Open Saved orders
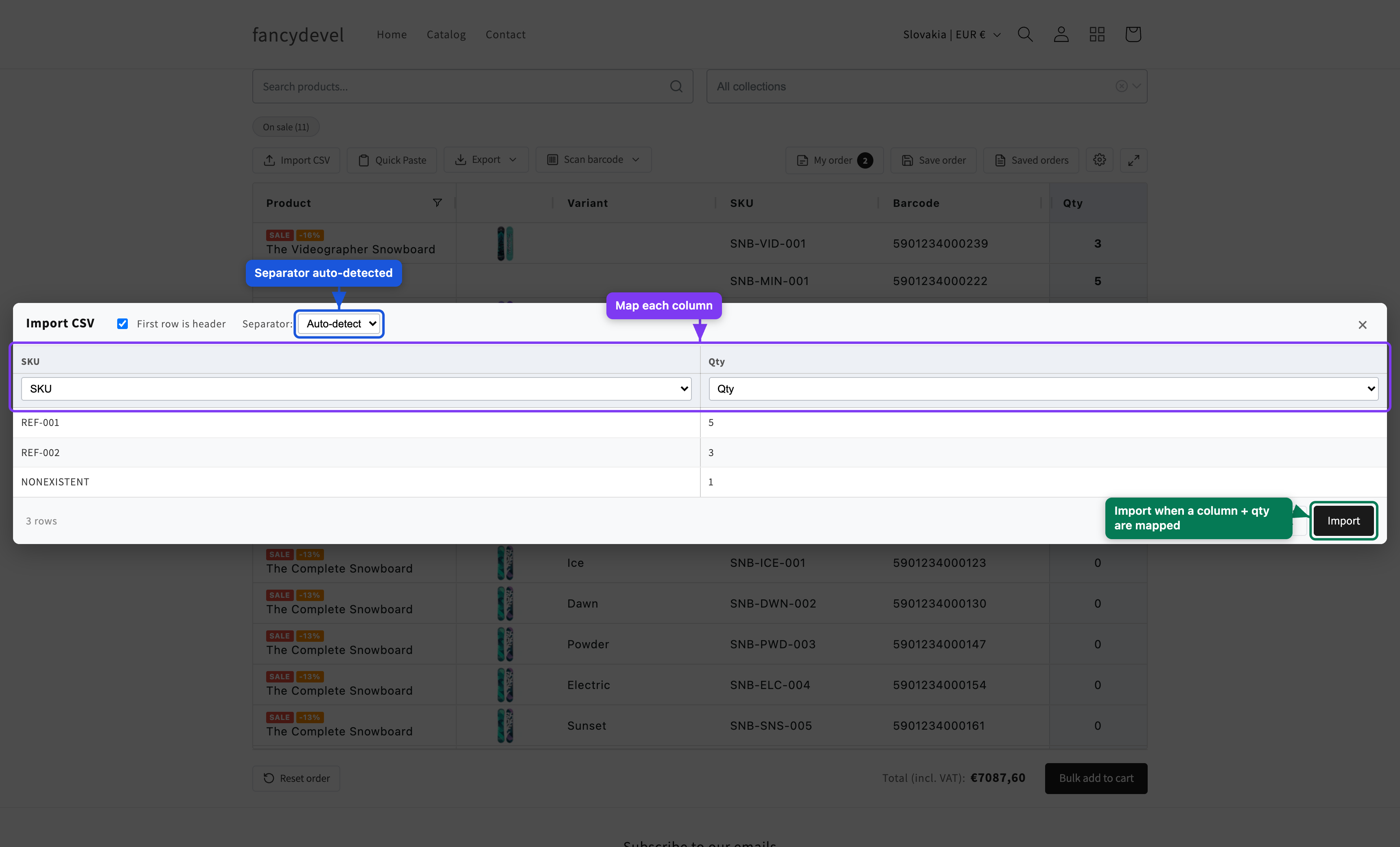This screenshot has width=1400, height=847. coord(1031,160)
